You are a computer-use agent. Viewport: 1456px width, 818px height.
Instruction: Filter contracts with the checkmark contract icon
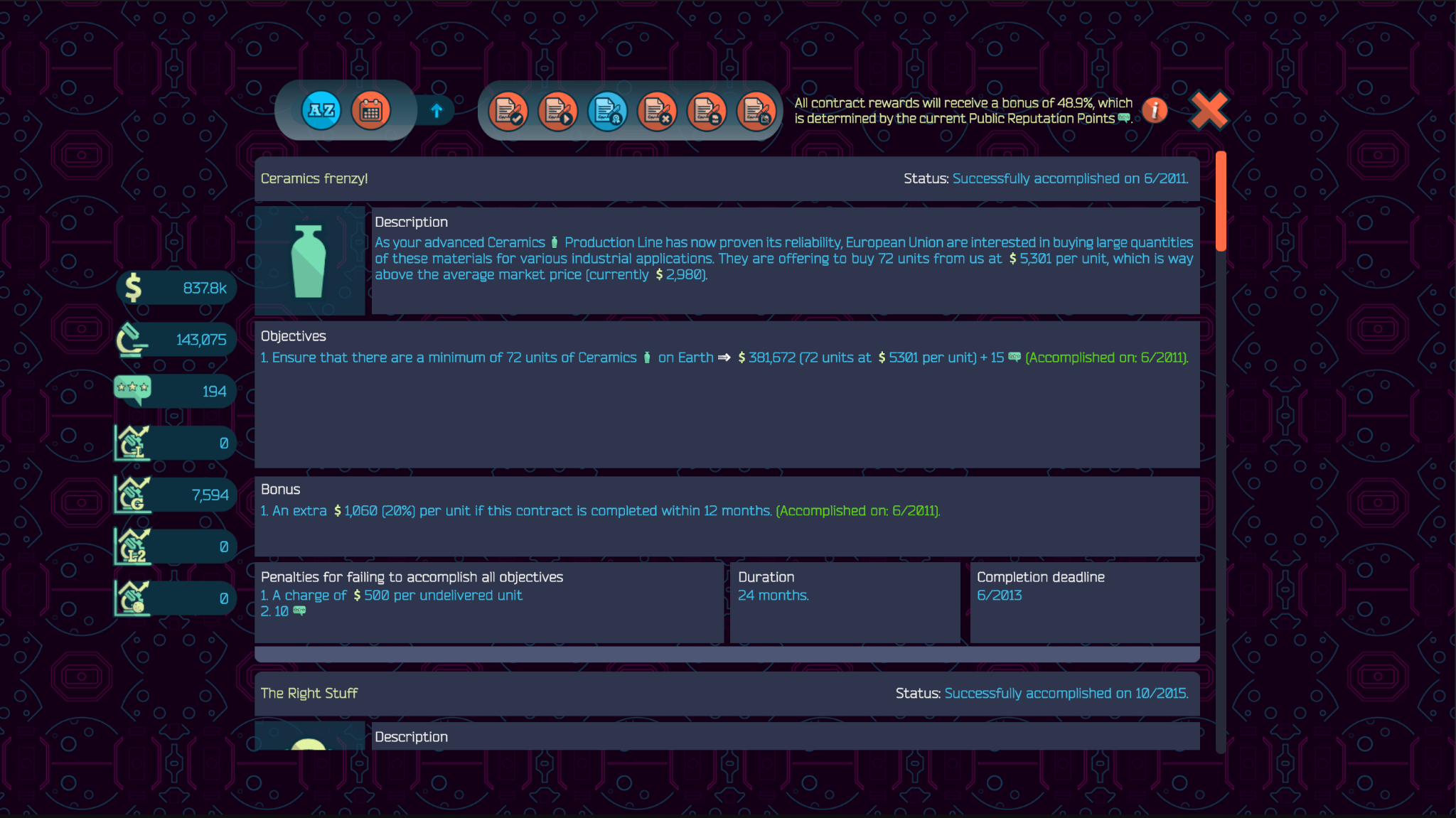508,112
